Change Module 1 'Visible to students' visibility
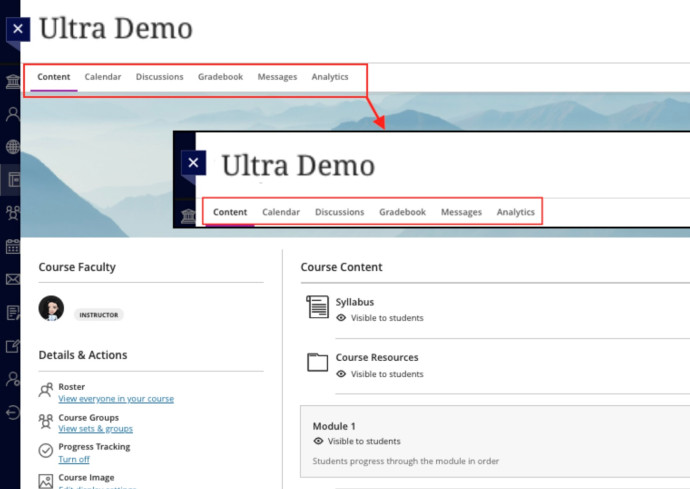 pyautogui.click(x=357, y=441)
